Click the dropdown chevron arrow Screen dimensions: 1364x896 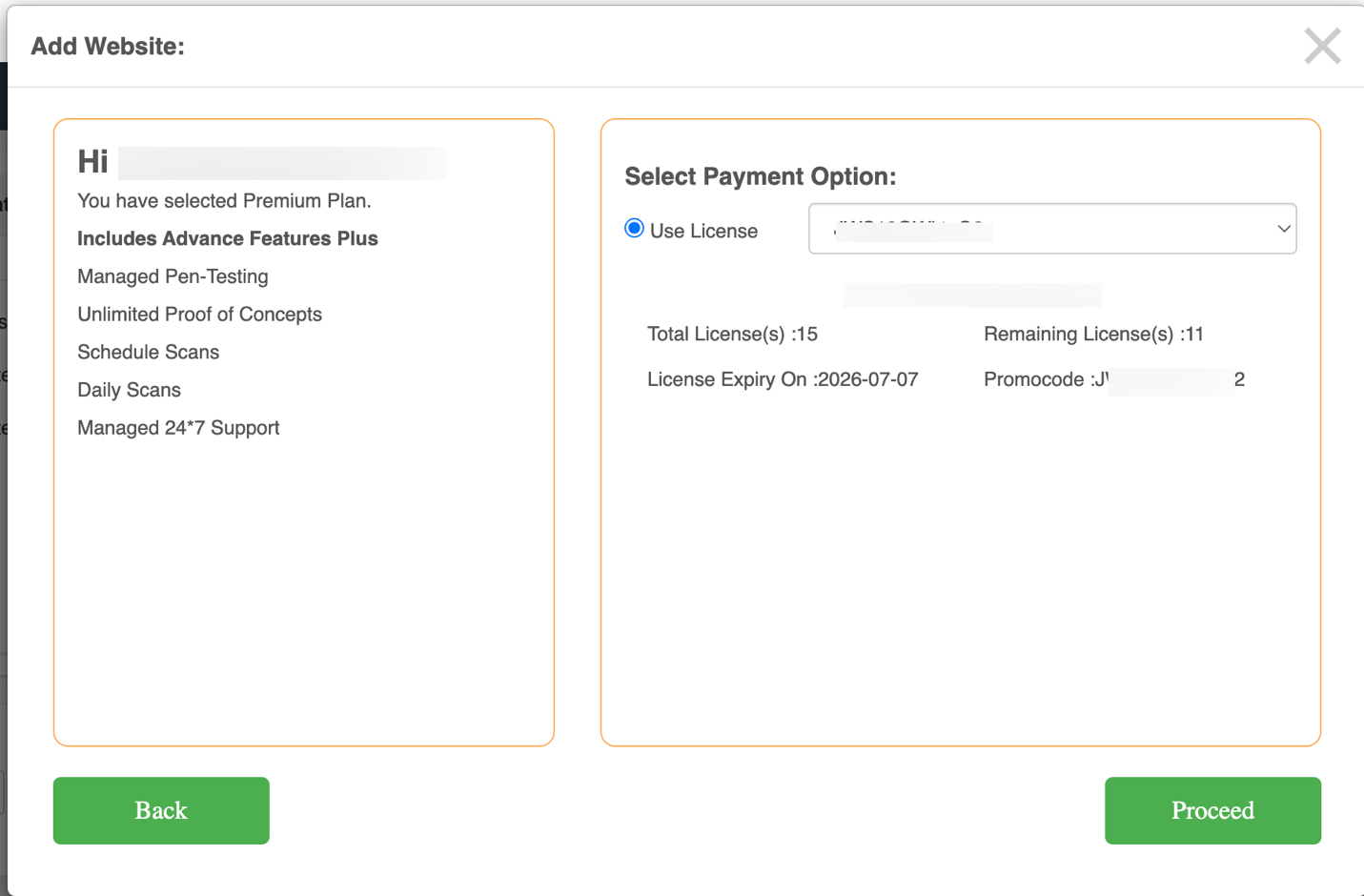click(1282, 229)
